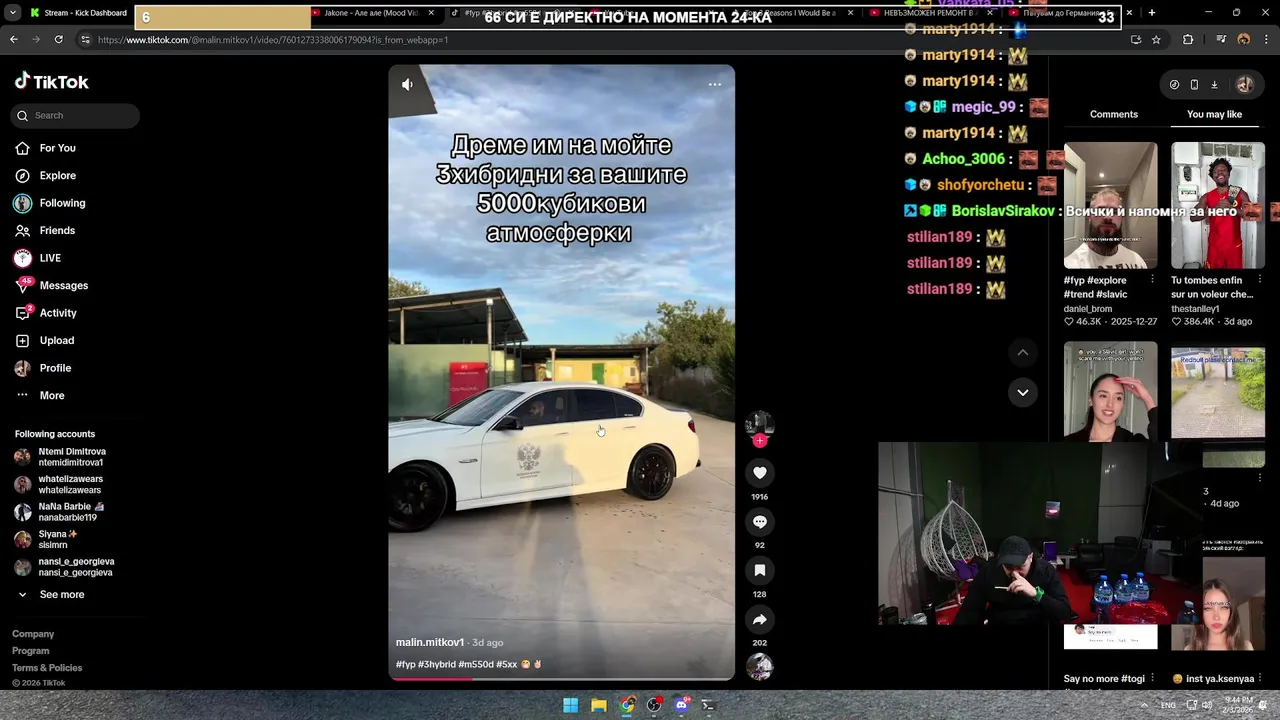This screenshot has width=1280, height=720.
Task: Click the TikTok coins icon in top pill
Action: pyautogui.click(x=1174, y=85)
